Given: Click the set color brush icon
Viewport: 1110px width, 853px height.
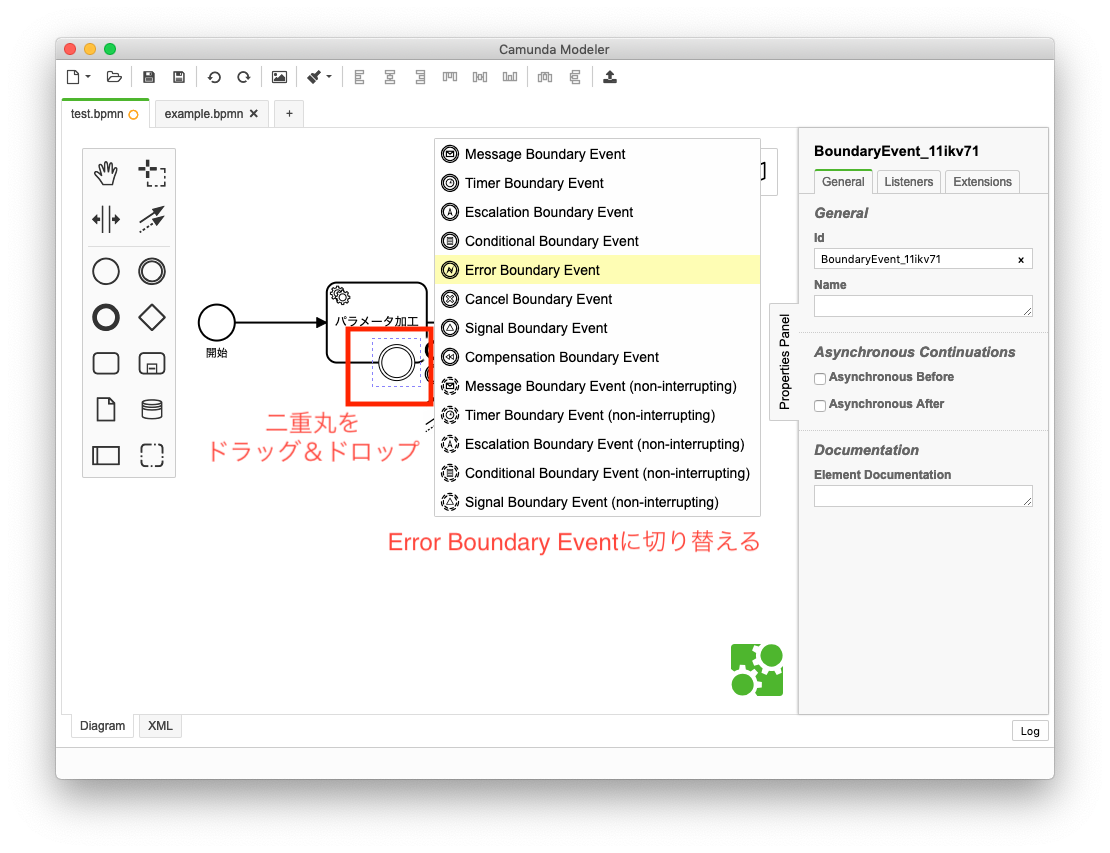Looking at the screenshot, I should pos(314,76).
